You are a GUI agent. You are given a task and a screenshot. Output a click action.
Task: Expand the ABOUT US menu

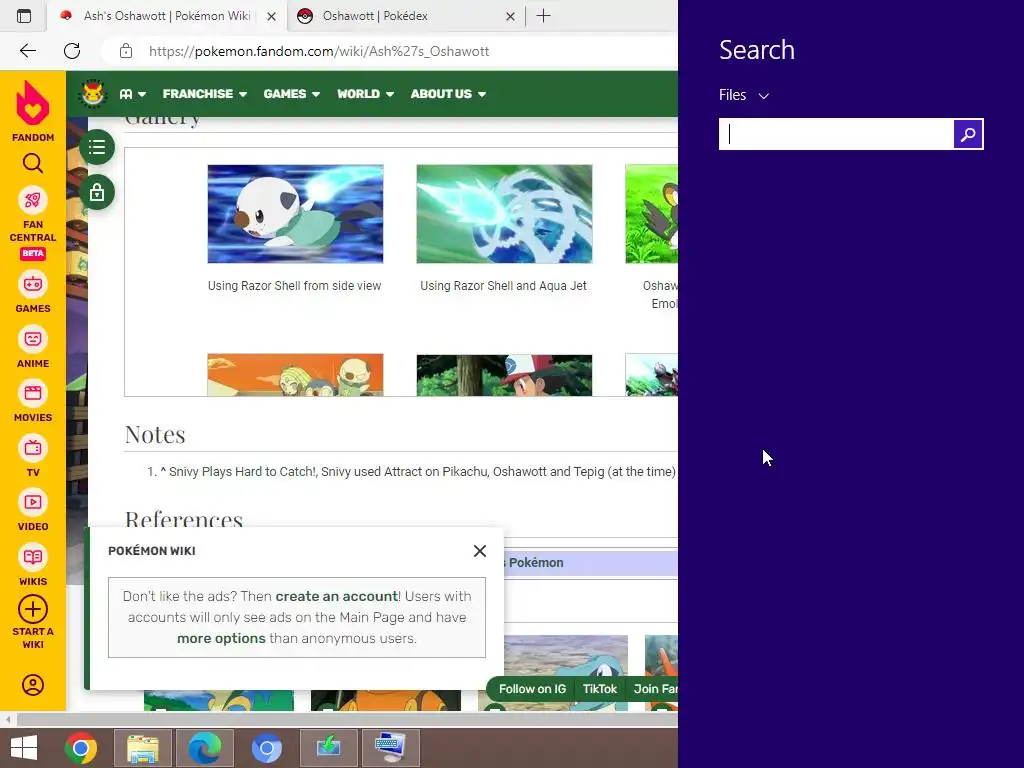click(x=448, y=94)
